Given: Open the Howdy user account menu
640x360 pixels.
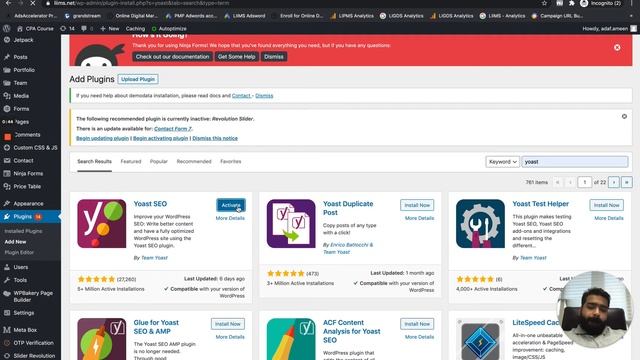Looking at the screenshot, I should (609, 29).
